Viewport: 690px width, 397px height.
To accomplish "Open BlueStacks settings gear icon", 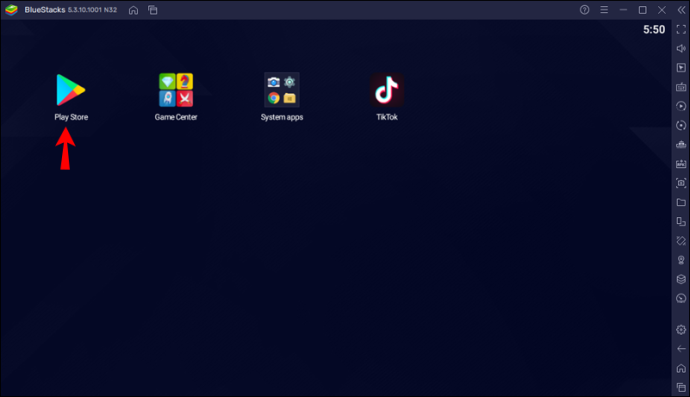I will [681, 330].
